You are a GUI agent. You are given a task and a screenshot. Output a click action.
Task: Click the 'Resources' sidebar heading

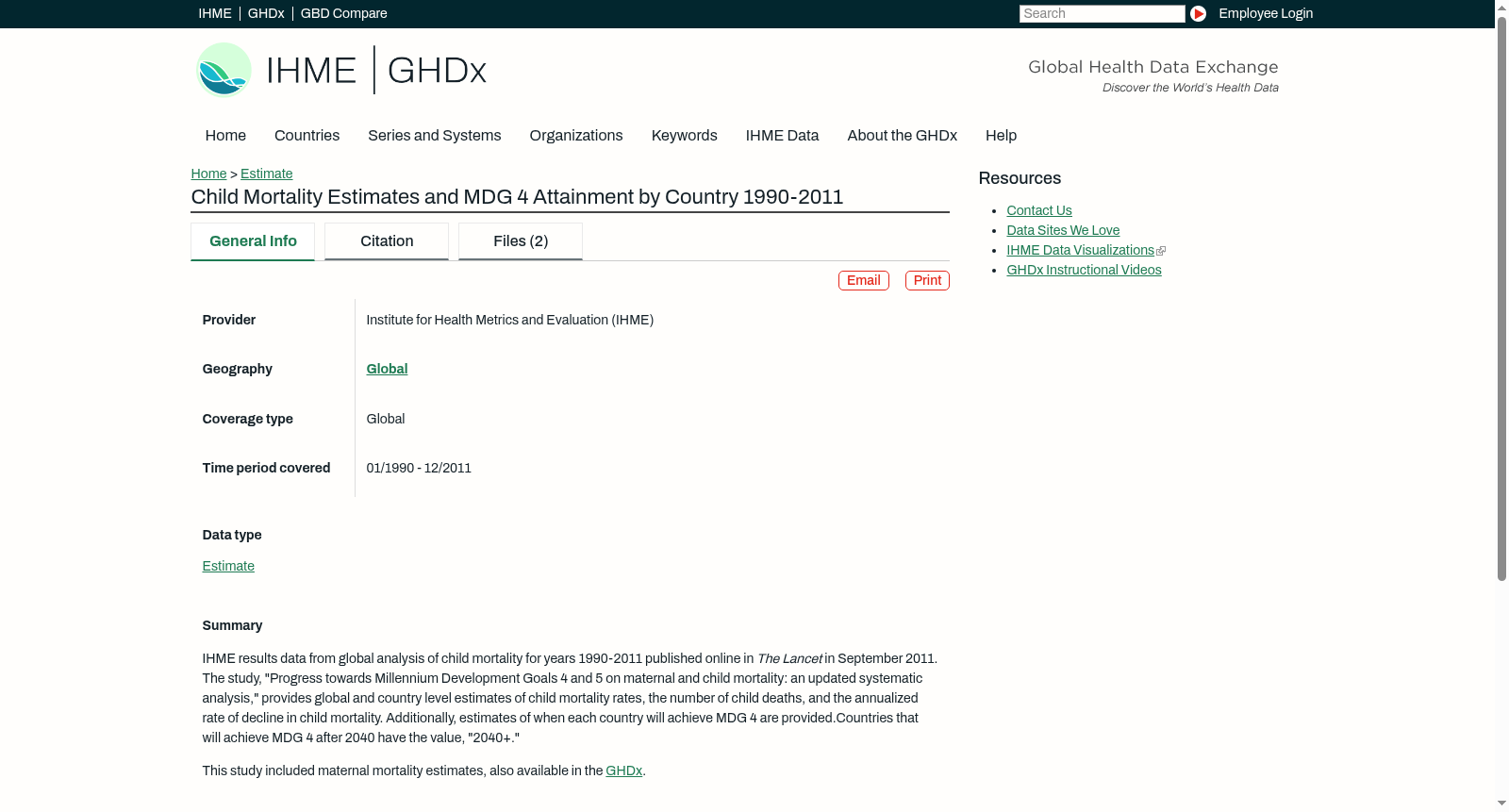point(1020,178)
